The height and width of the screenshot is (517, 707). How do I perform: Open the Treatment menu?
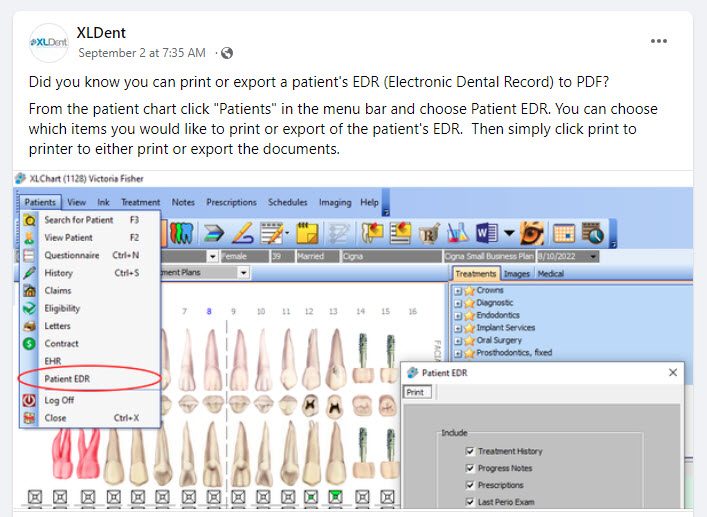[141, 202]
